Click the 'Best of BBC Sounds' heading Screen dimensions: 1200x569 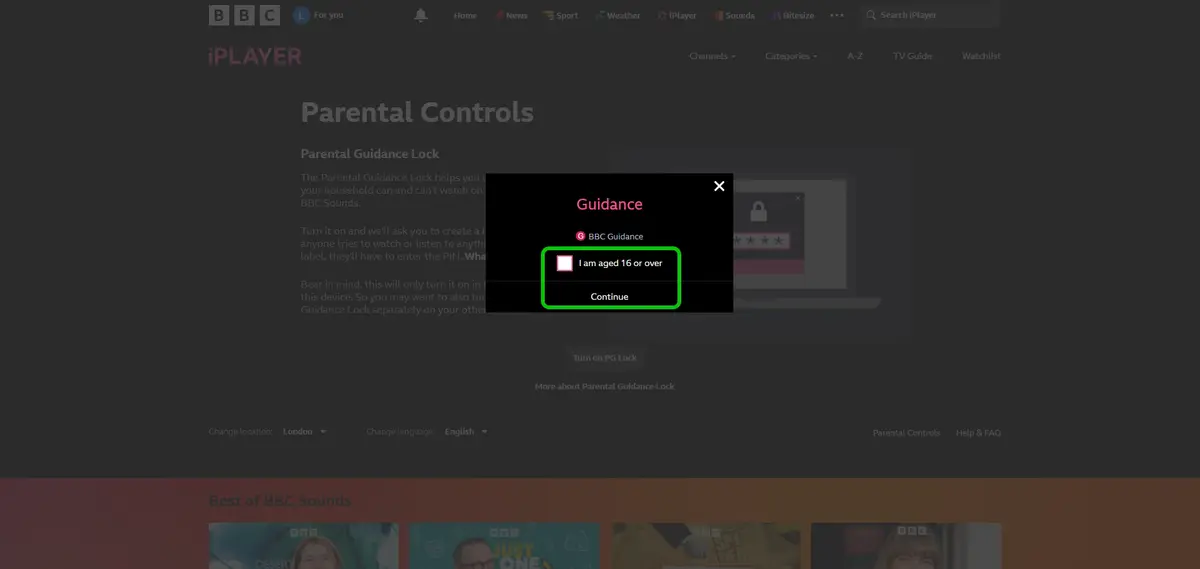(280, 501)
